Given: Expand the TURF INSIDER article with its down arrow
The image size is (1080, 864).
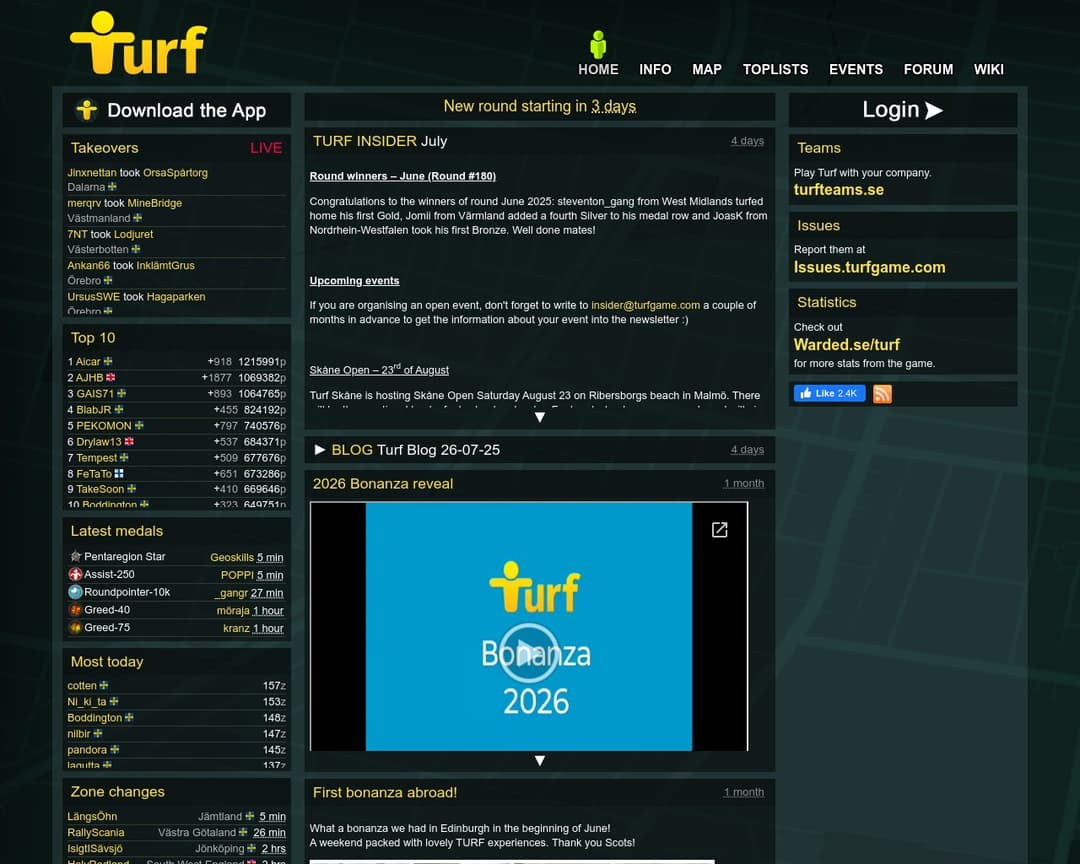Looking at the screenshot, I should (540, 415).
